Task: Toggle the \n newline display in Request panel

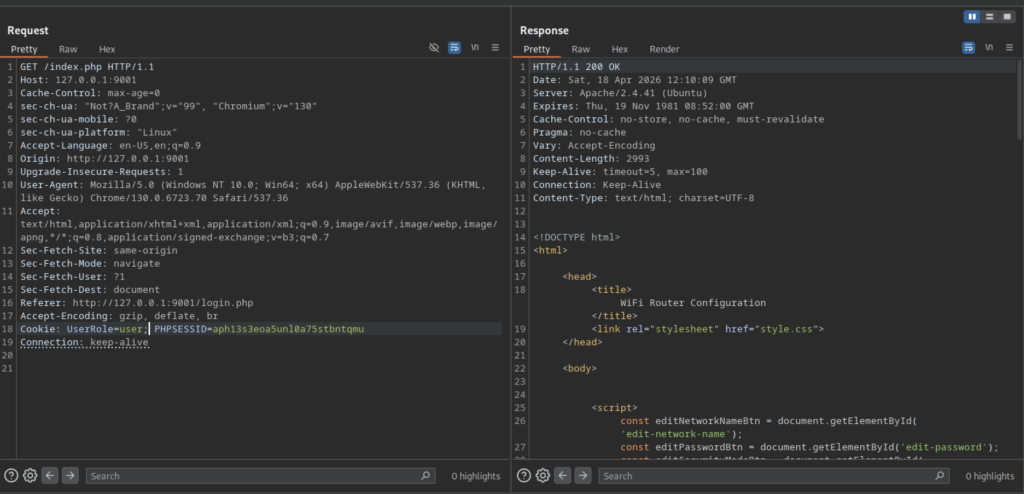Action: (474, 48)
